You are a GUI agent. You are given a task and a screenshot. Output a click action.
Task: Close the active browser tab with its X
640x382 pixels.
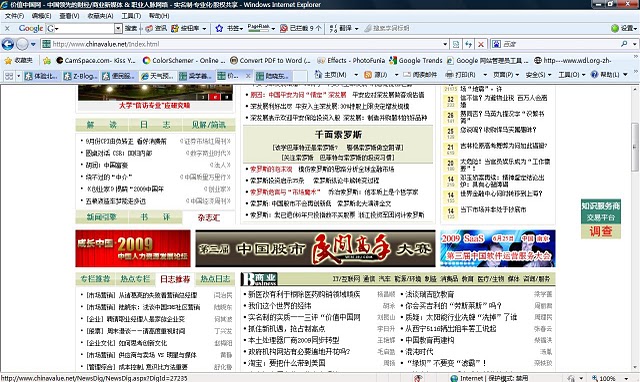[x=247, y=76]
